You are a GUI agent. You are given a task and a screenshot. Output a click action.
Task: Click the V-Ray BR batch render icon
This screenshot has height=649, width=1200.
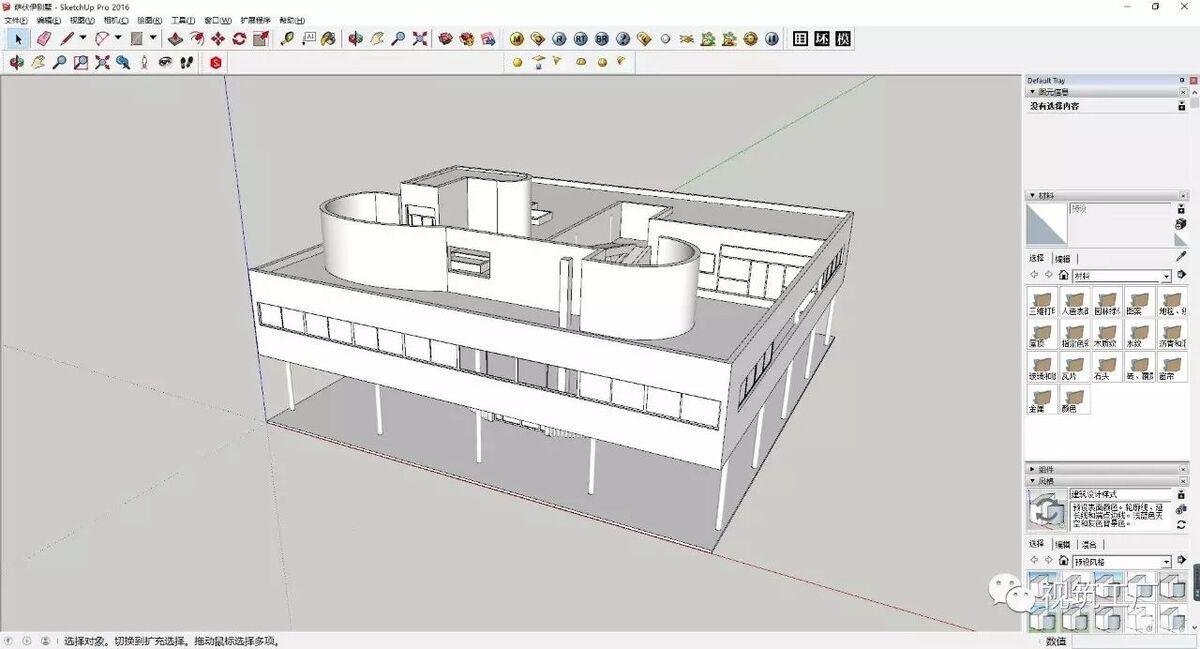tap(601, 39)
